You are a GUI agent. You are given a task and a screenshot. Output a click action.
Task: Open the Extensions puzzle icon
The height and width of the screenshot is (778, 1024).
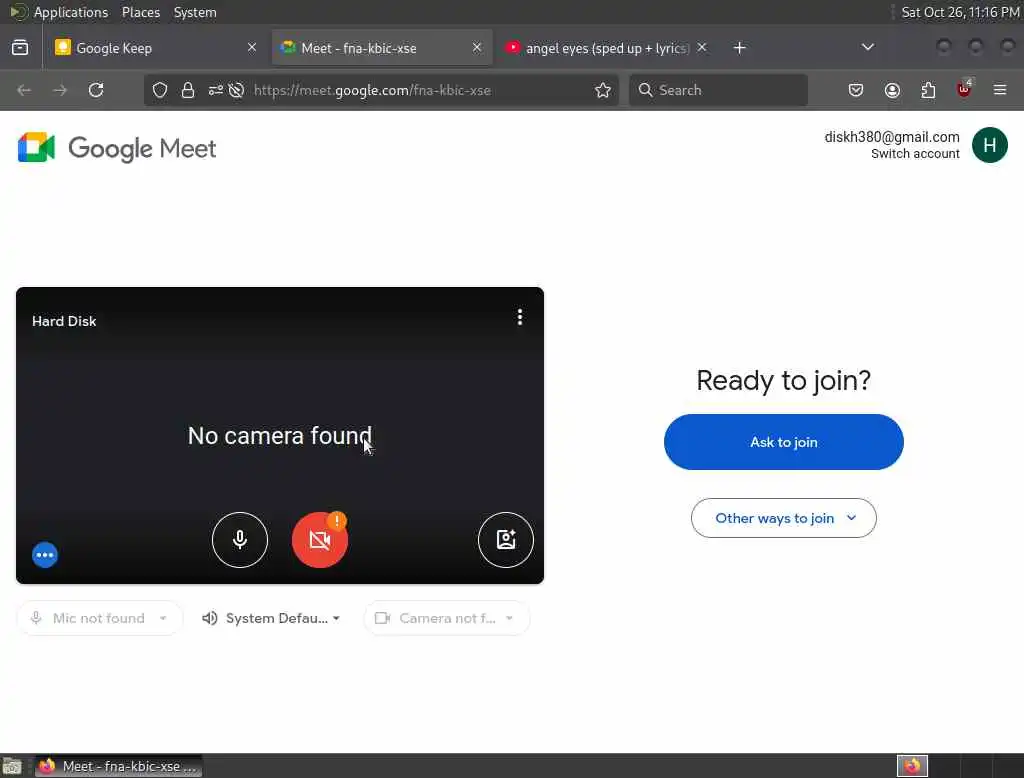(x=928, y=90)
